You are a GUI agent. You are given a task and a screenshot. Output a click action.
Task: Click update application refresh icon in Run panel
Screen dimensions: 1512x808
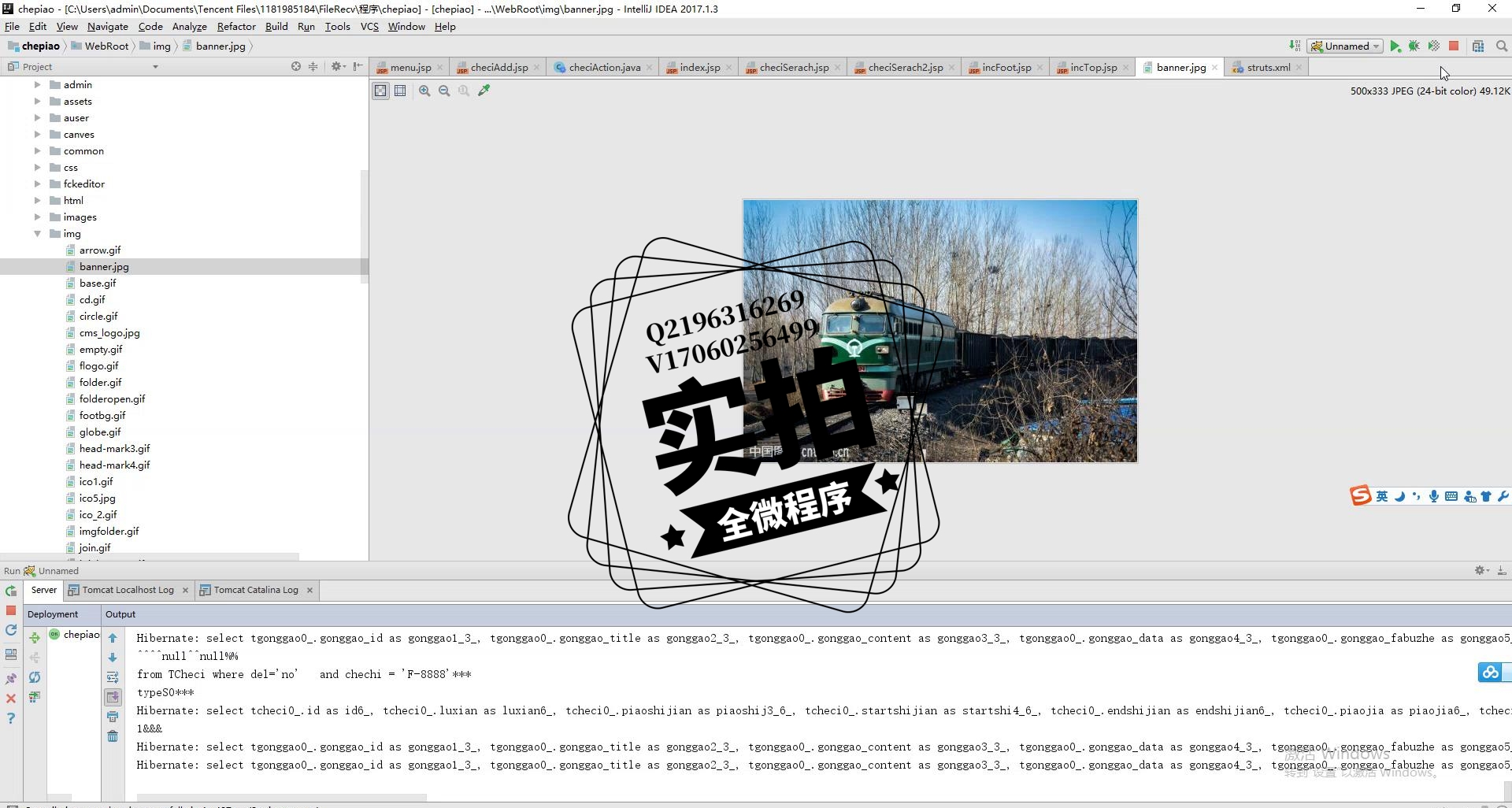pyautogui.click(x=11, y=630)
